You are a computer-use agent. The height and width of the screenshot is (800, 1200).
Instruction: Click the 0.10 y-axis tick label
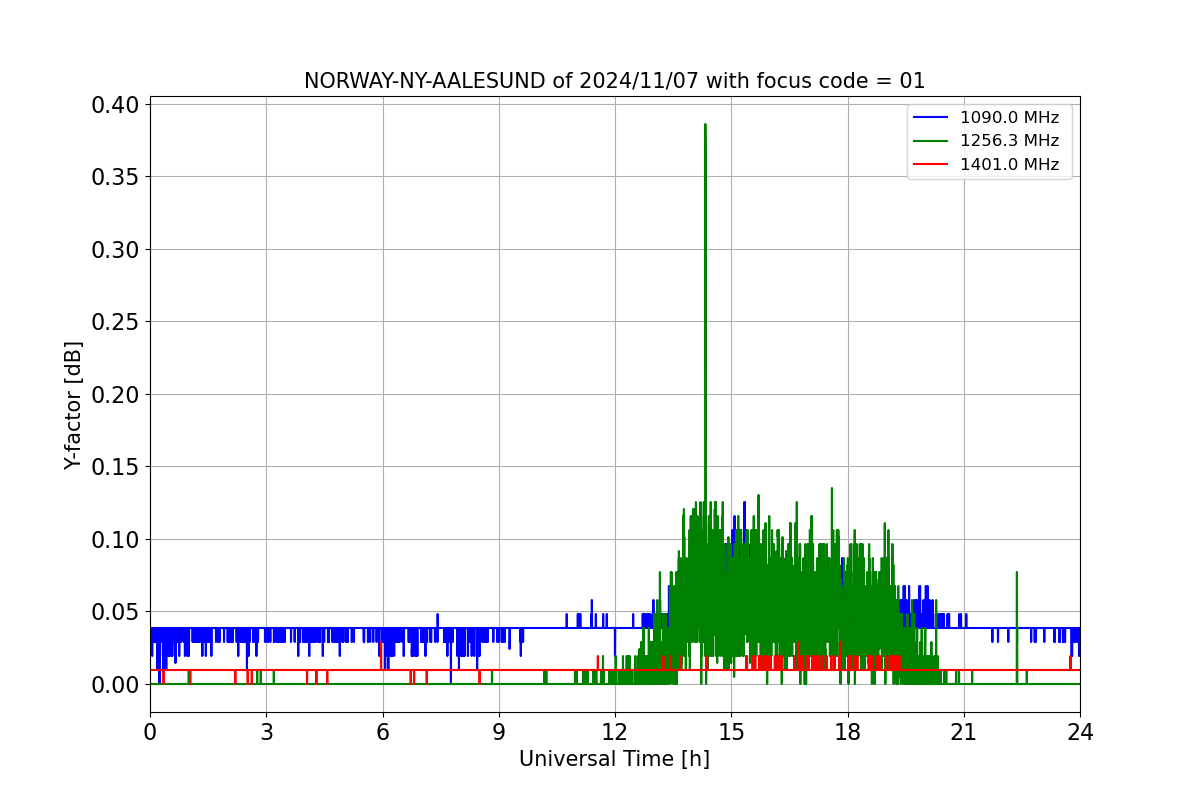tap(115, 539)
